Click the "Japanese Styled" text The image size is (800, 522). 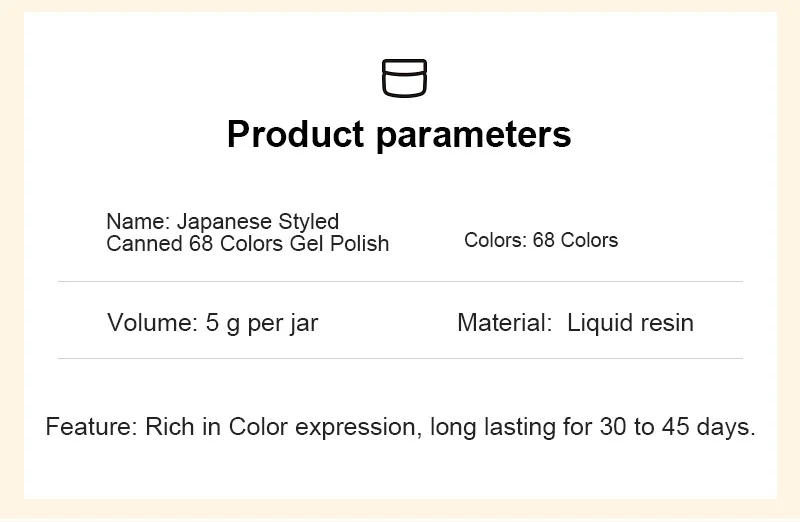pos(256,221)
